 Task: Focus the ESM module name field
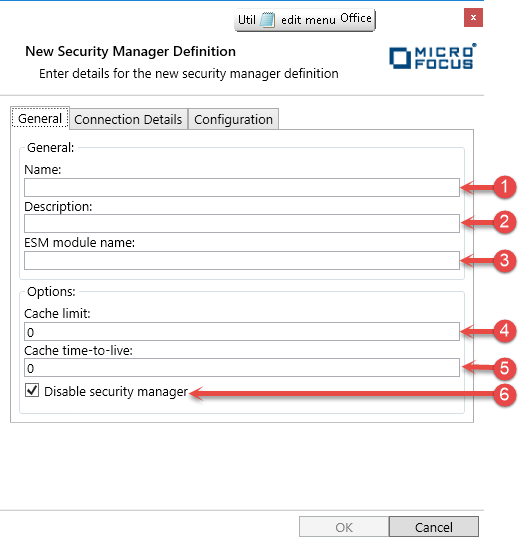pyautogui.click(x=242, y=260)
